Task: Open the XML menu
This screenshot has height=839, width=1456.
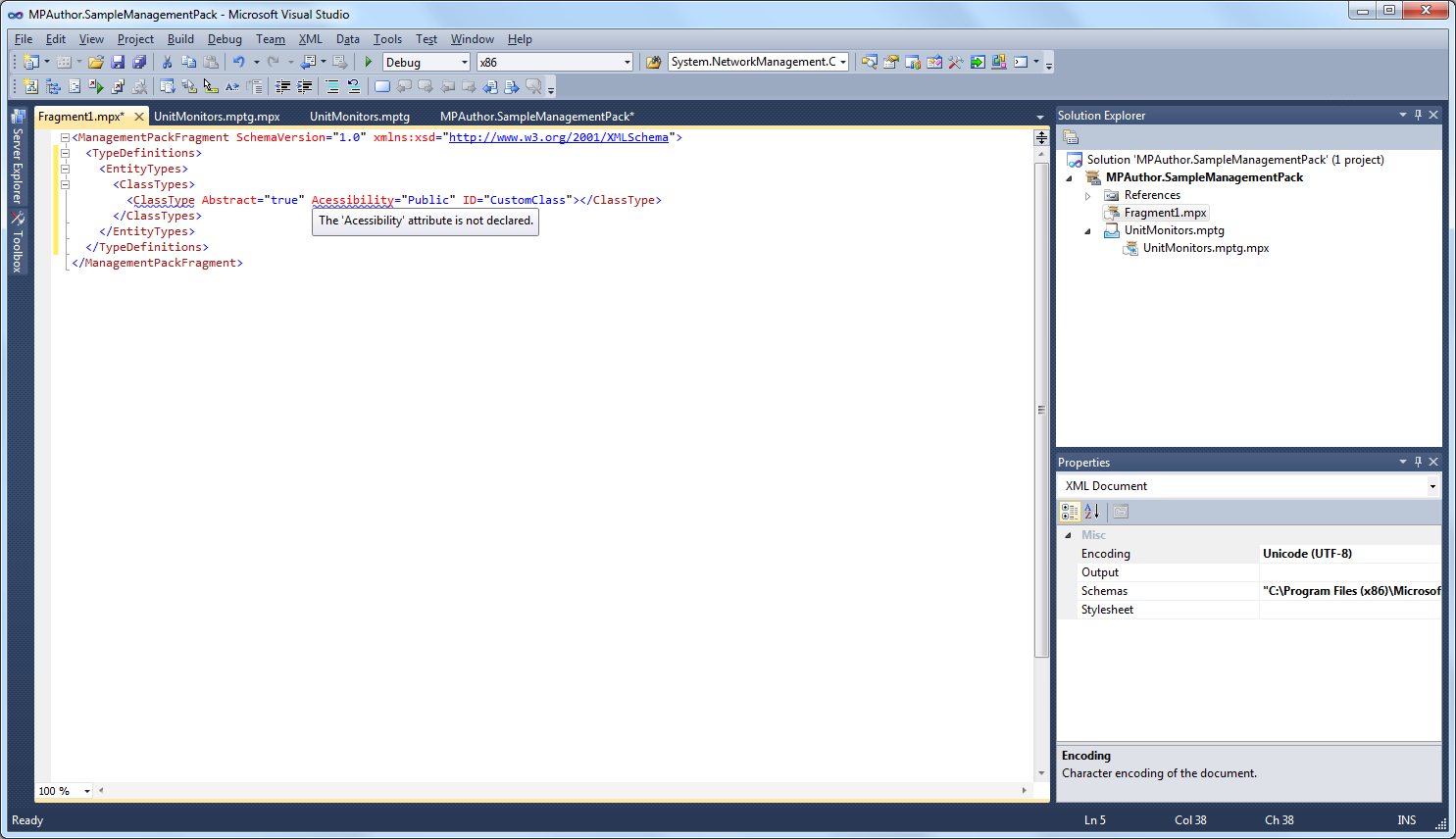Action: click(311, 39)
